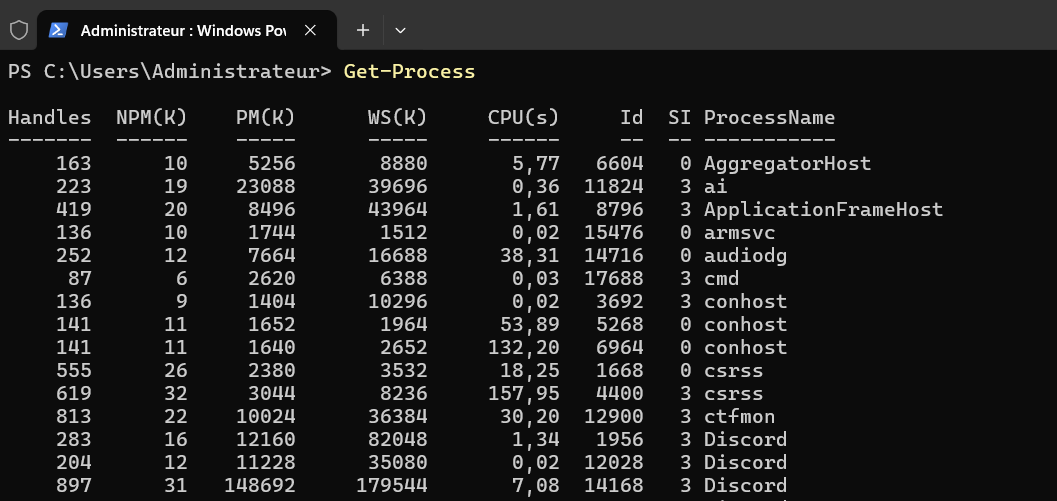Click the NPM(K) column header

point(151,117)
